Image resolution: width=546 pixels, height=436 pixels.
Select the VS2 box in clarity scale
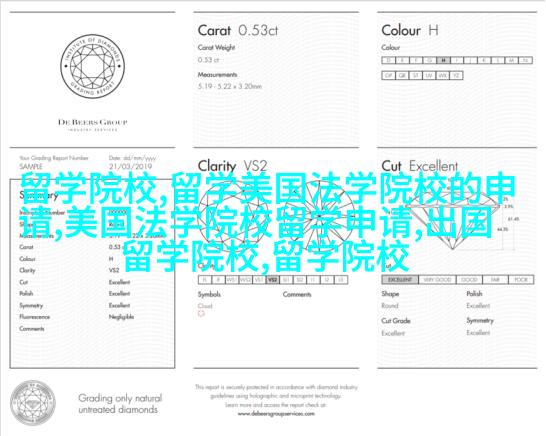pos(273,280)
